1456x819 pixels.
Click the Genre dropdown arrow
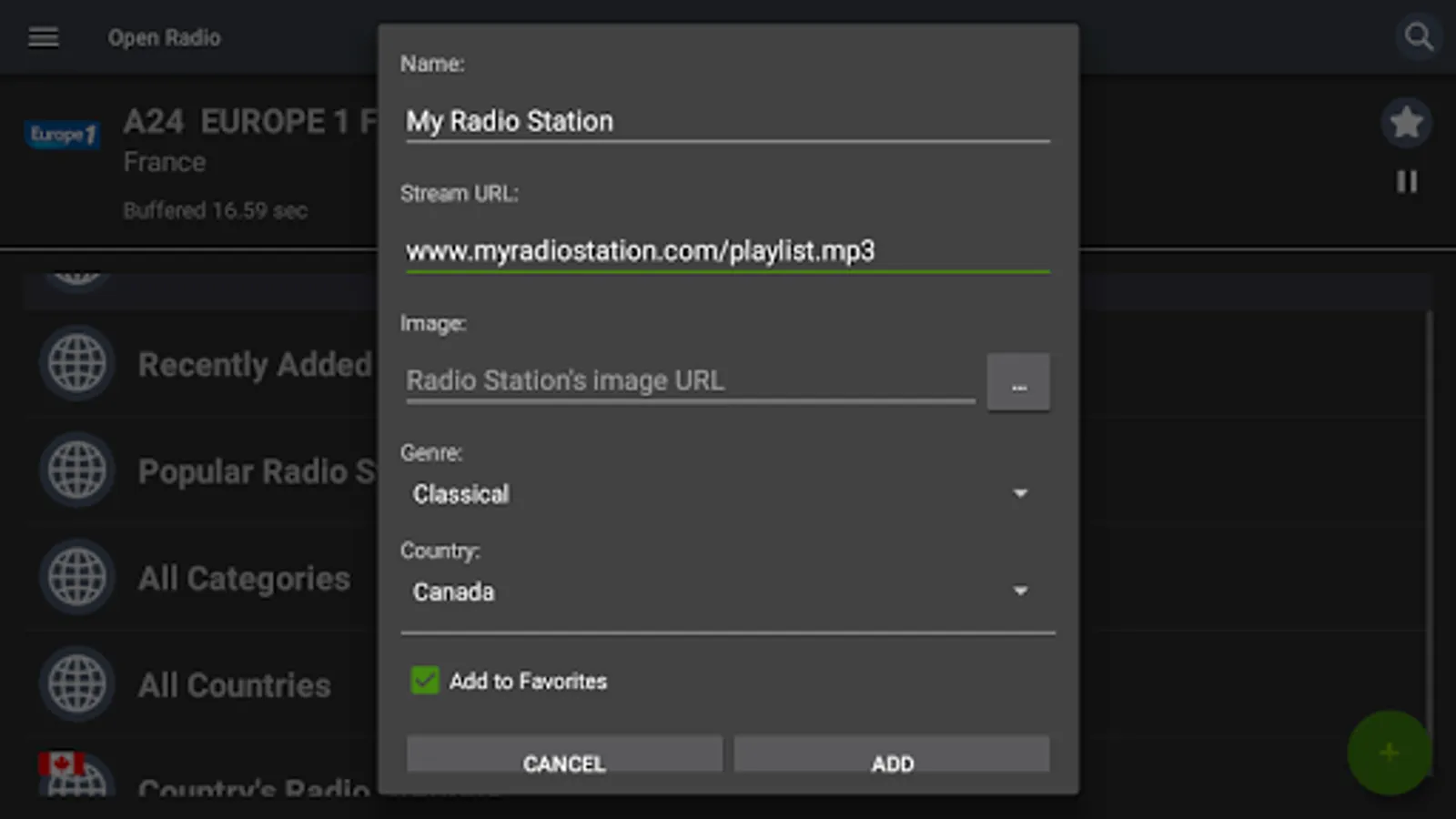point(1020,493)
